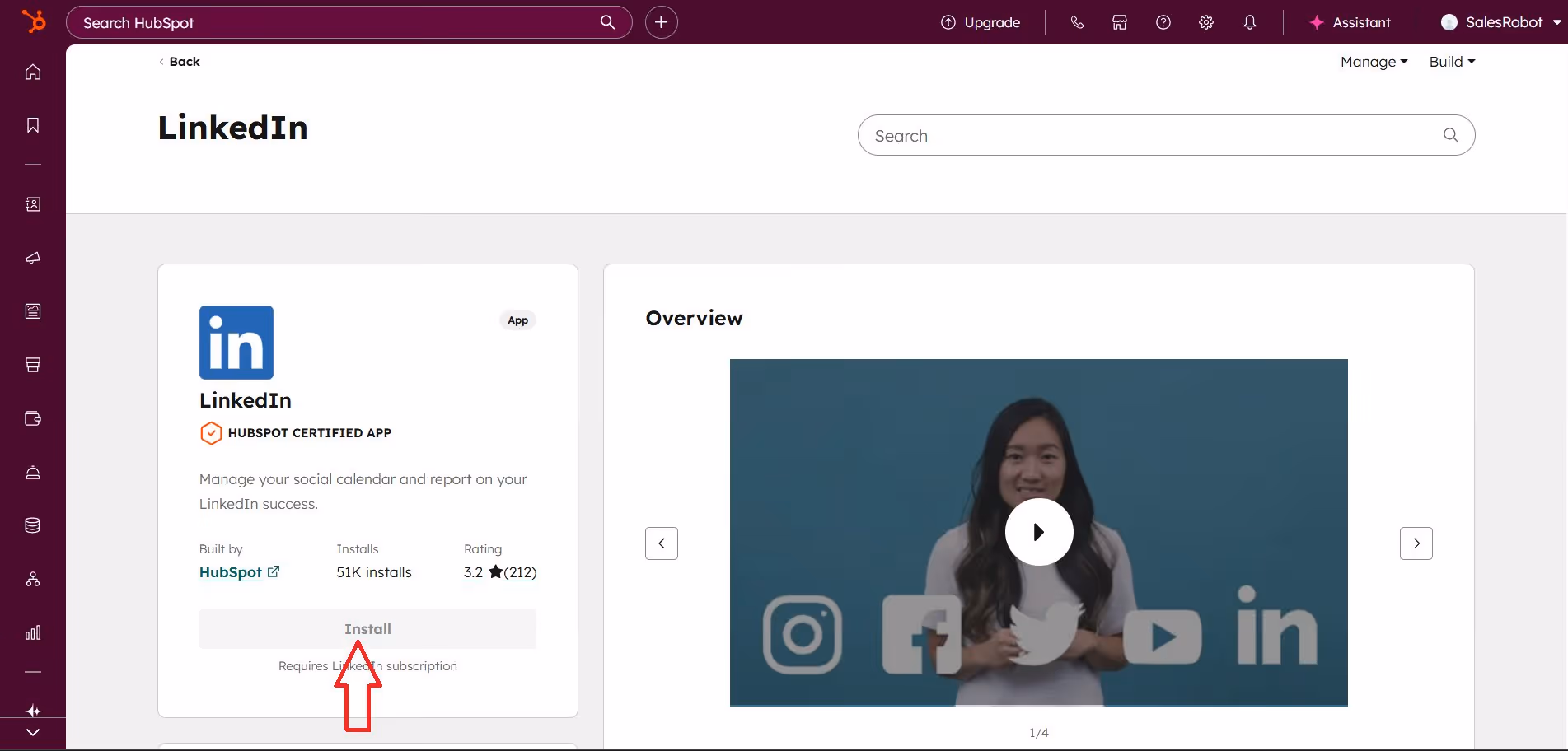Screen dimensions: 1568x751
Task: Open the Build dropdown menu
Action: [x=1452, y=62]
